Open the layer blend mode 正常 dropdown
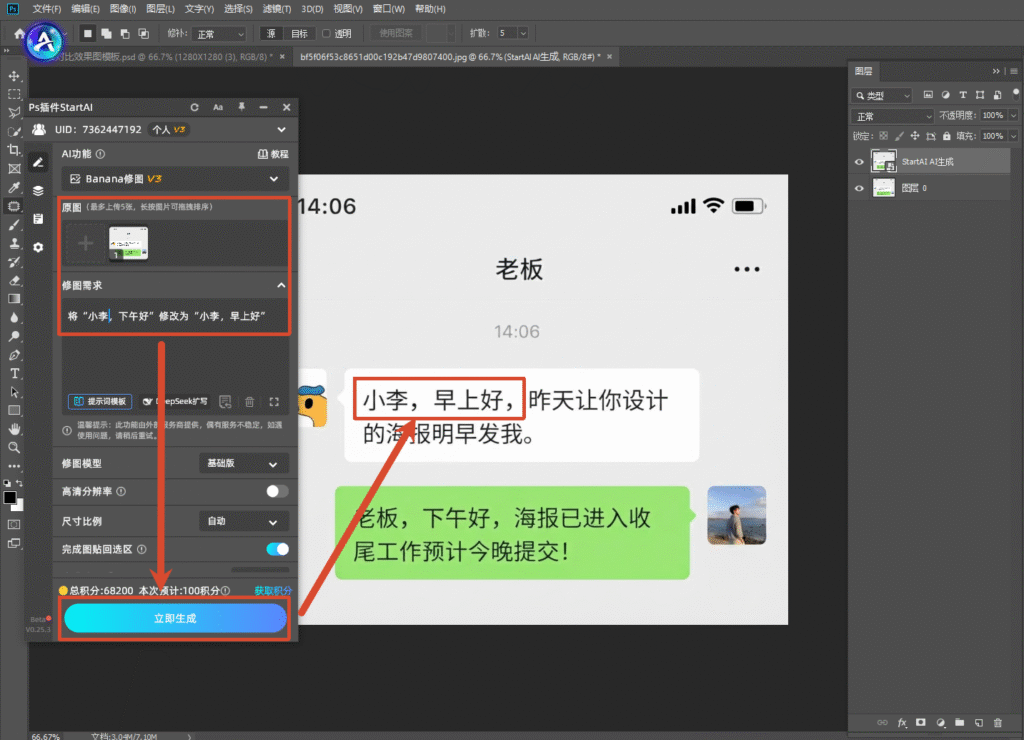 coord(892,116)
